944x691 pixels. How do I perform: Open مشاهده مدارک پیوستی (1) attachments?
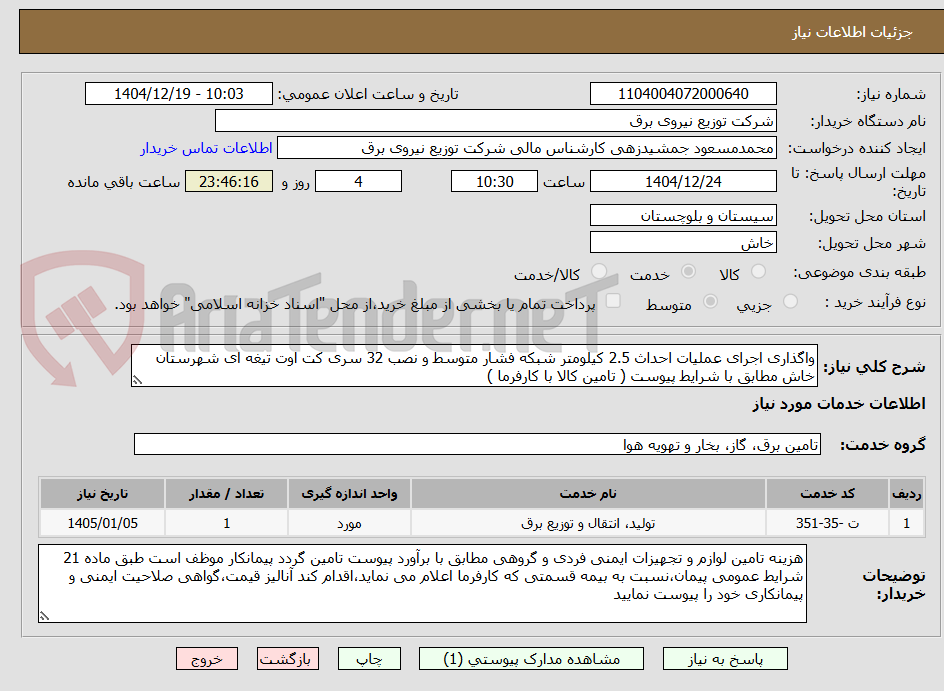click(531, 659)
